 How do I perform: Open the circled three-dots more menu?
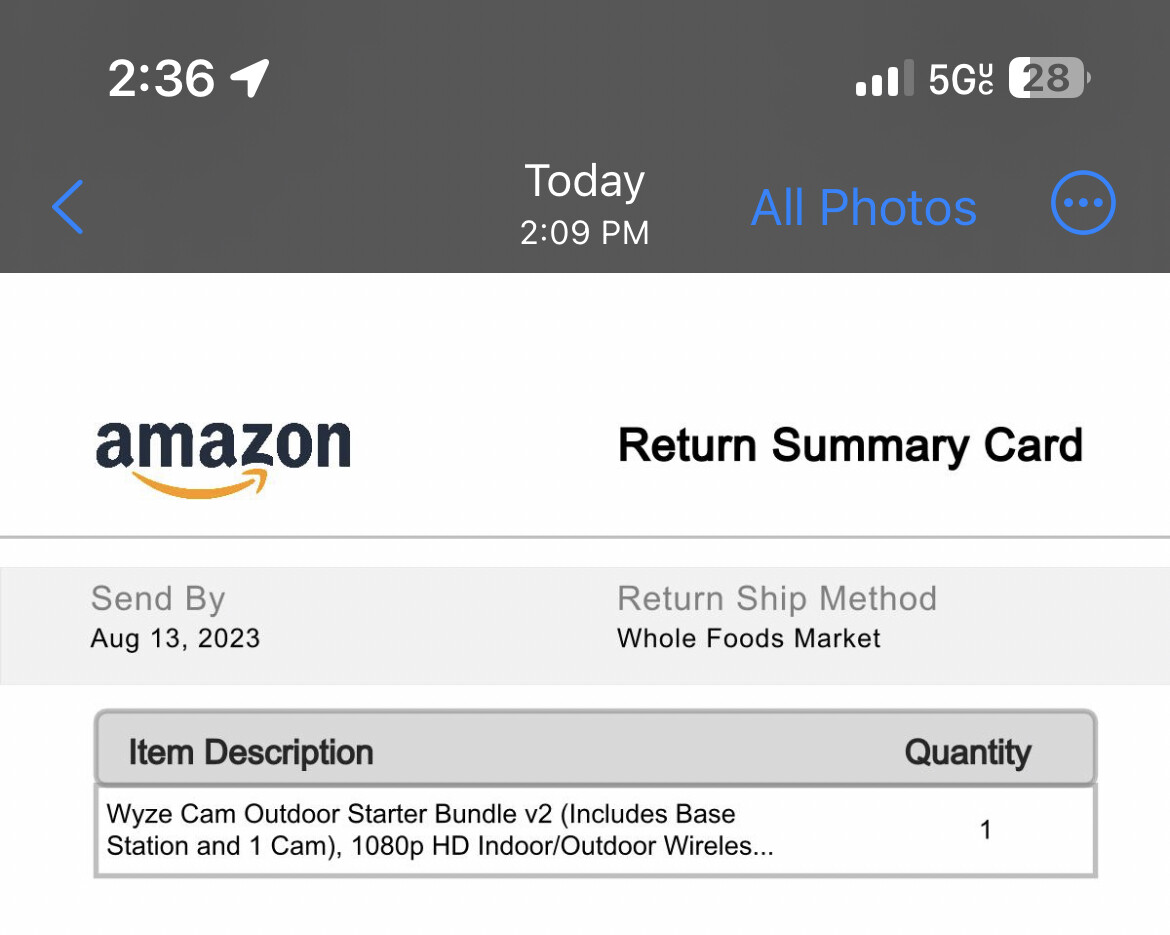coord(1083,204)
